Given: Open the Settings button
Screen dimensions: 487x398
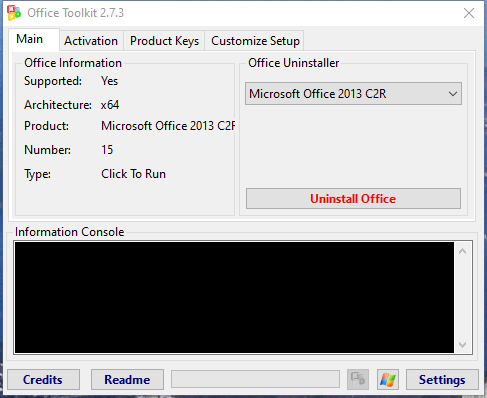Looking at the screenshot, I should (x=442, y=379).
